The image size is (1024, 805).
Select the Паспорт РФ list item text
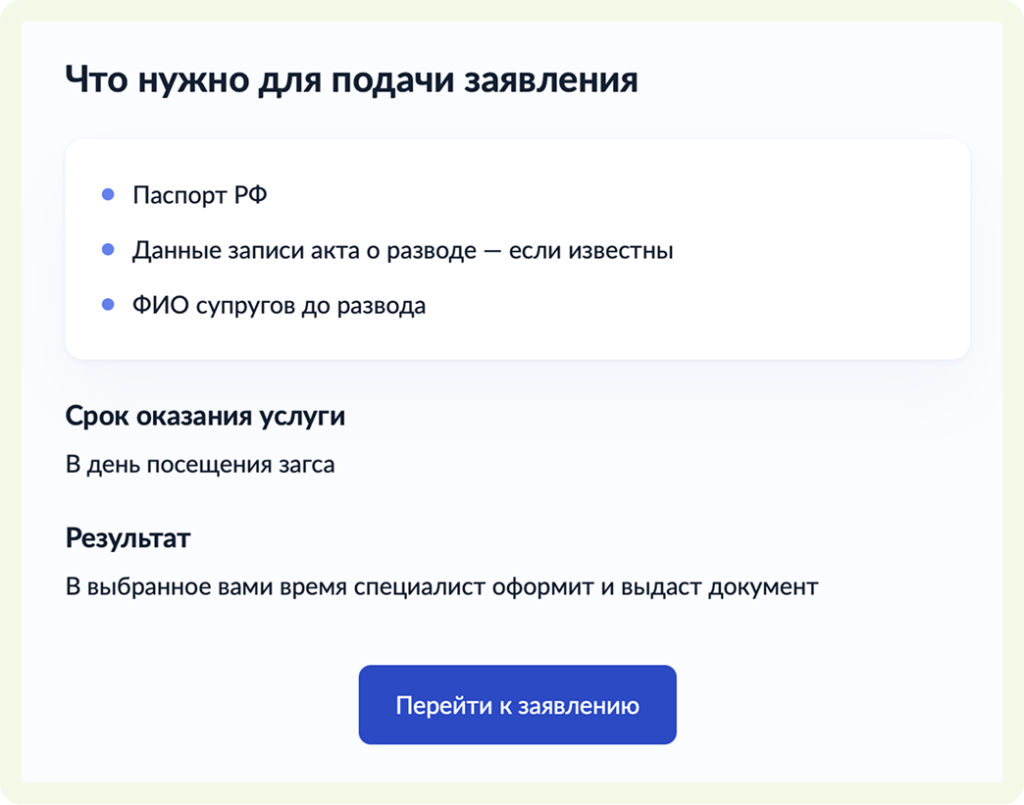point(199,195)
